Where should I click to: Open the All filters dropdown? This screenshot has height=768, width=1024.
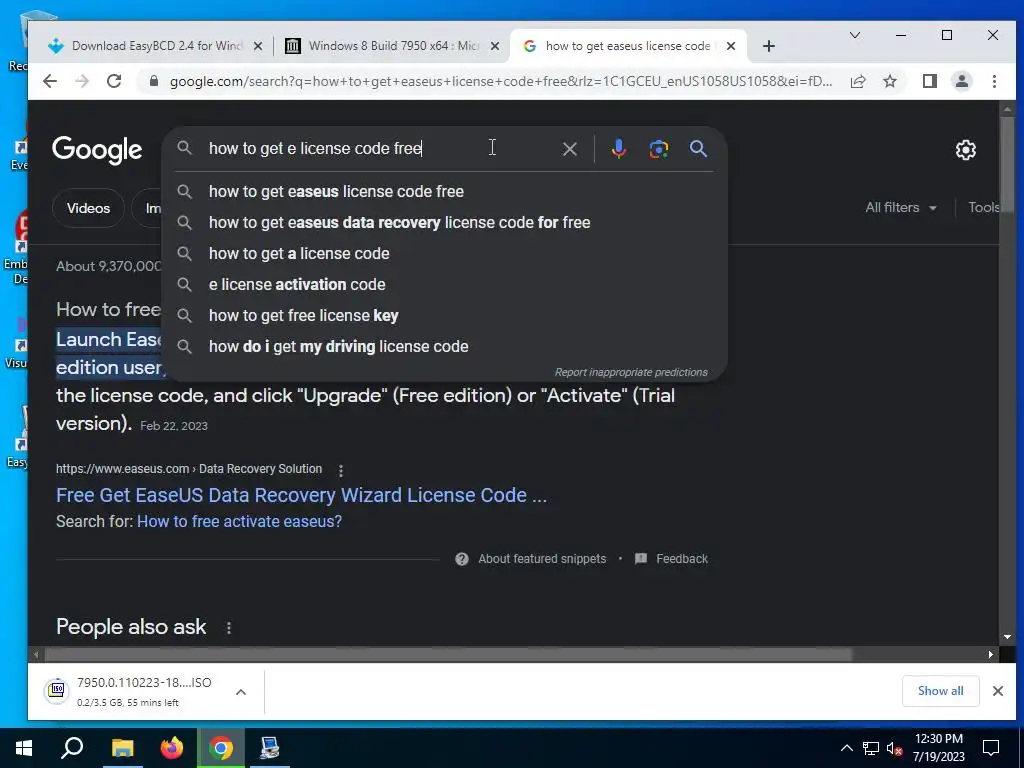click(x=901, y=208)
